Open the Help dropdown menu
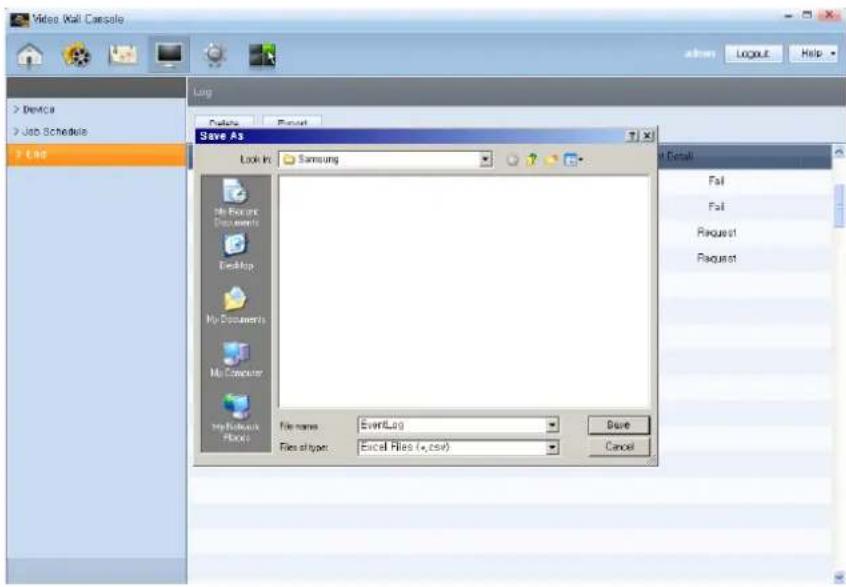The width and height of the screenshot is (846, 587). point(814,53)
